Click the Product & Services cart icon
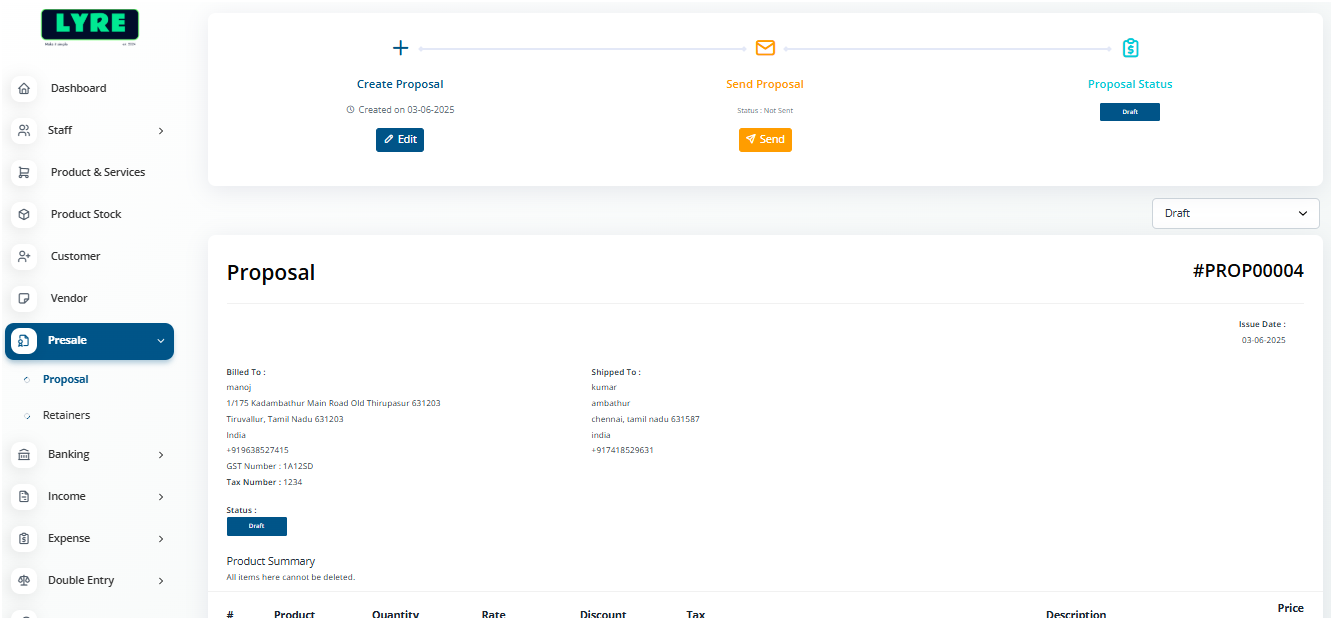1333x620 pixels. coord(25,172)
